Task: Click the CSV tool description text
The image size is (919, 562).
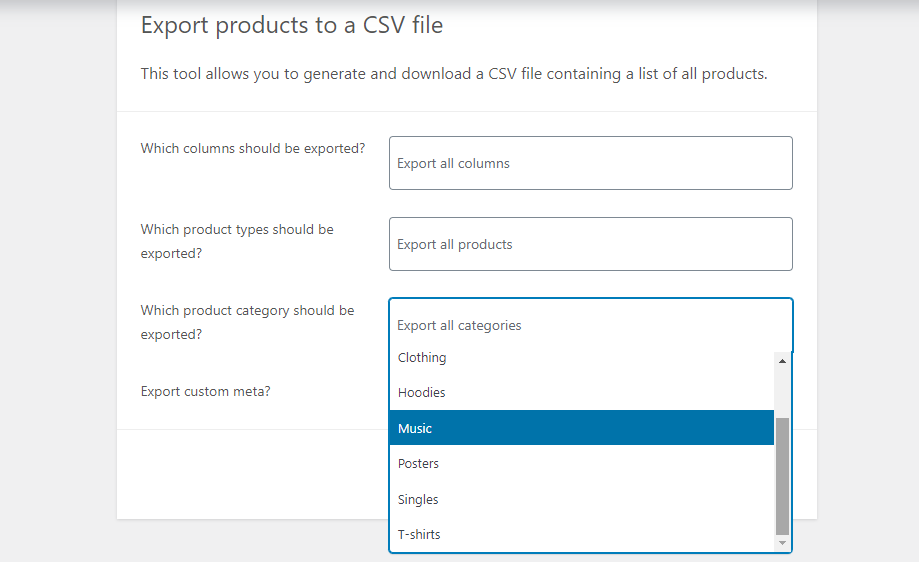Action: tap(454, 74)
